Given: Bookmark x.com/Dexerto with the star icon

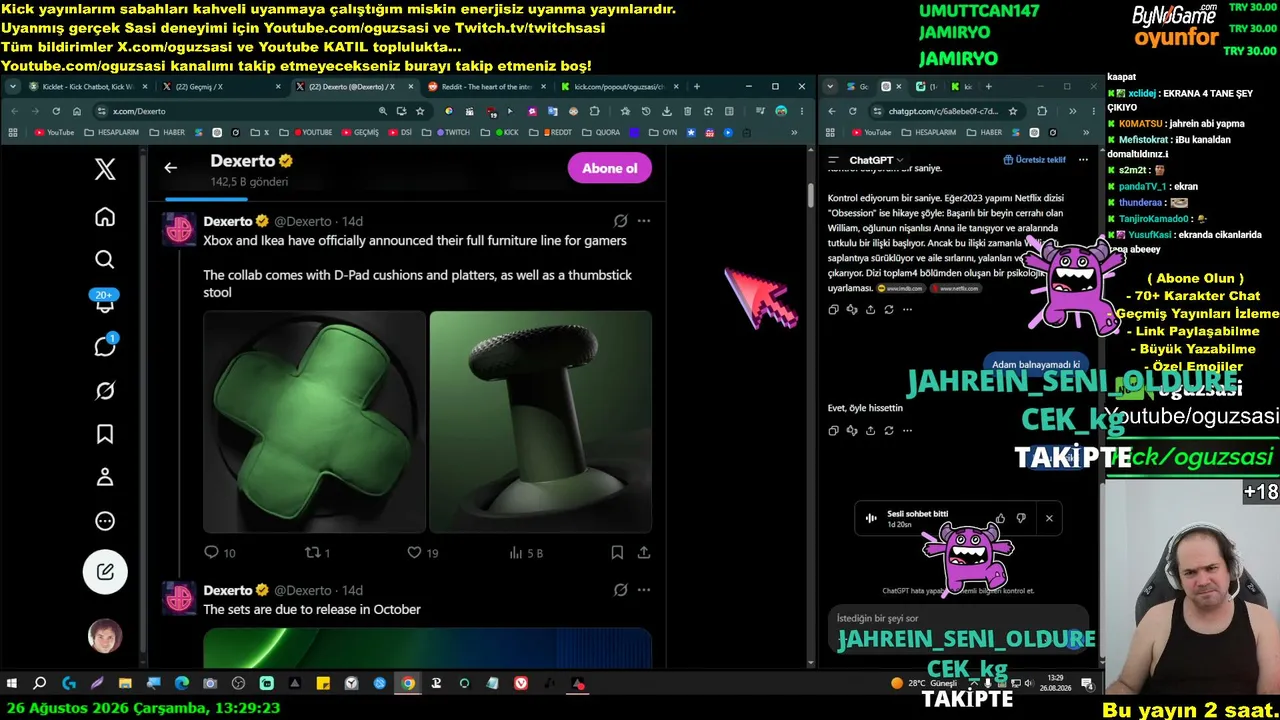Looking at the screenshot, I should (x=420, y=111).
